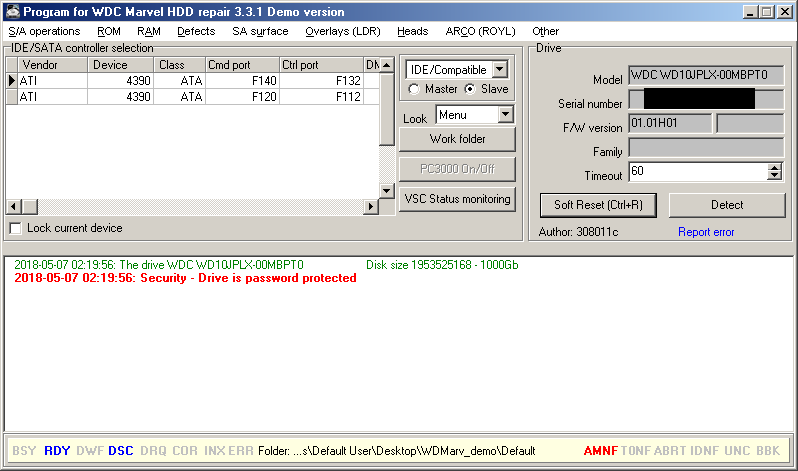Click the program icon in the title bar
This screenshot has width=798, height=471.
pyautogui.click(x=13, y=11)
